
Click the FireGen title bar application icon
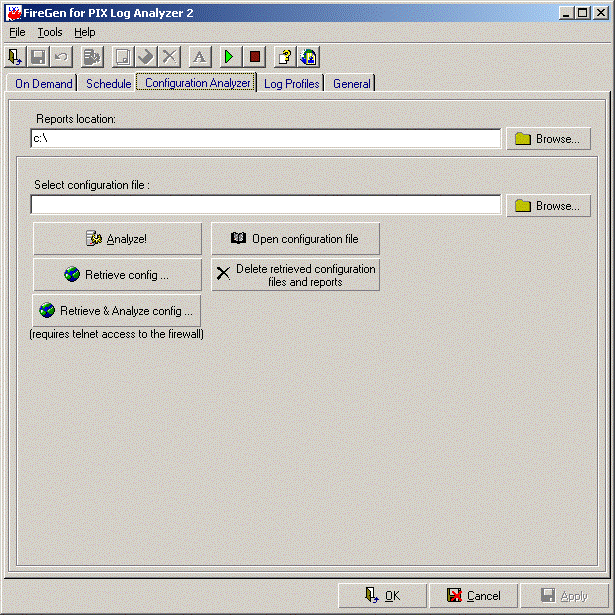tap(14, 13)
